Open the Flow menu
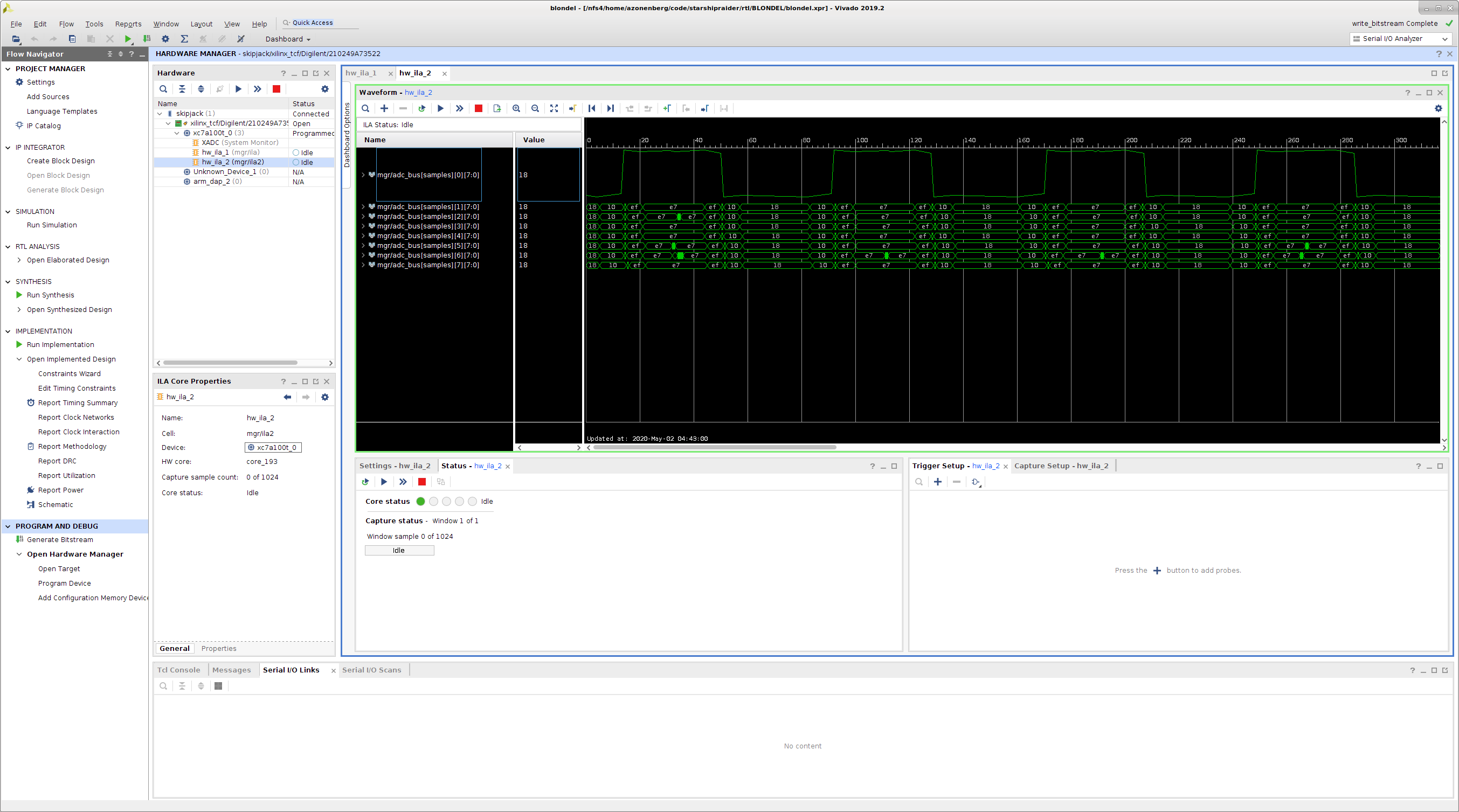1459x812 pixels. [x=66, y=24]
